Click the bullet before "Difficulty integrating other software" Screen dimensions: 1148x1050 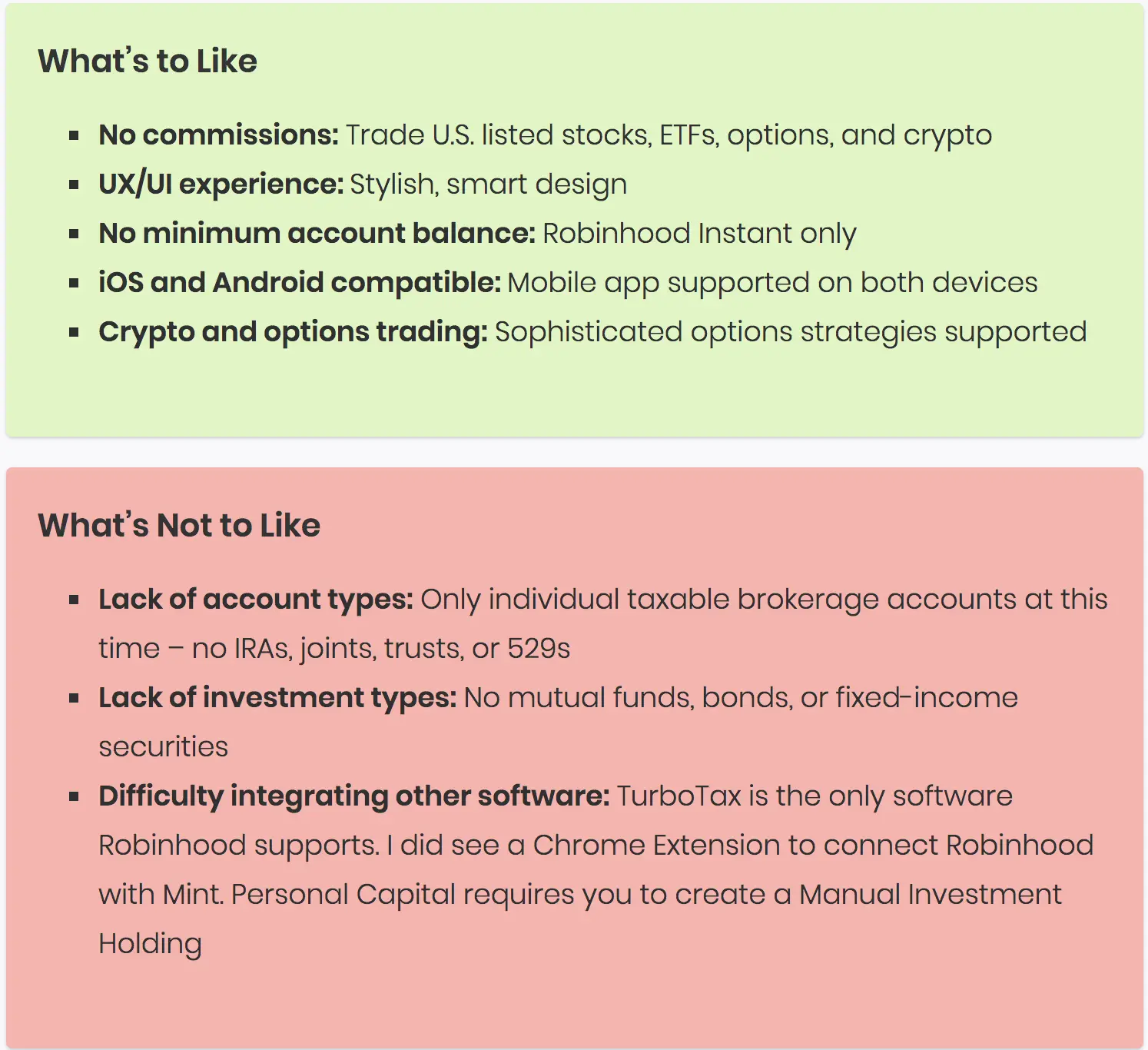74,797
